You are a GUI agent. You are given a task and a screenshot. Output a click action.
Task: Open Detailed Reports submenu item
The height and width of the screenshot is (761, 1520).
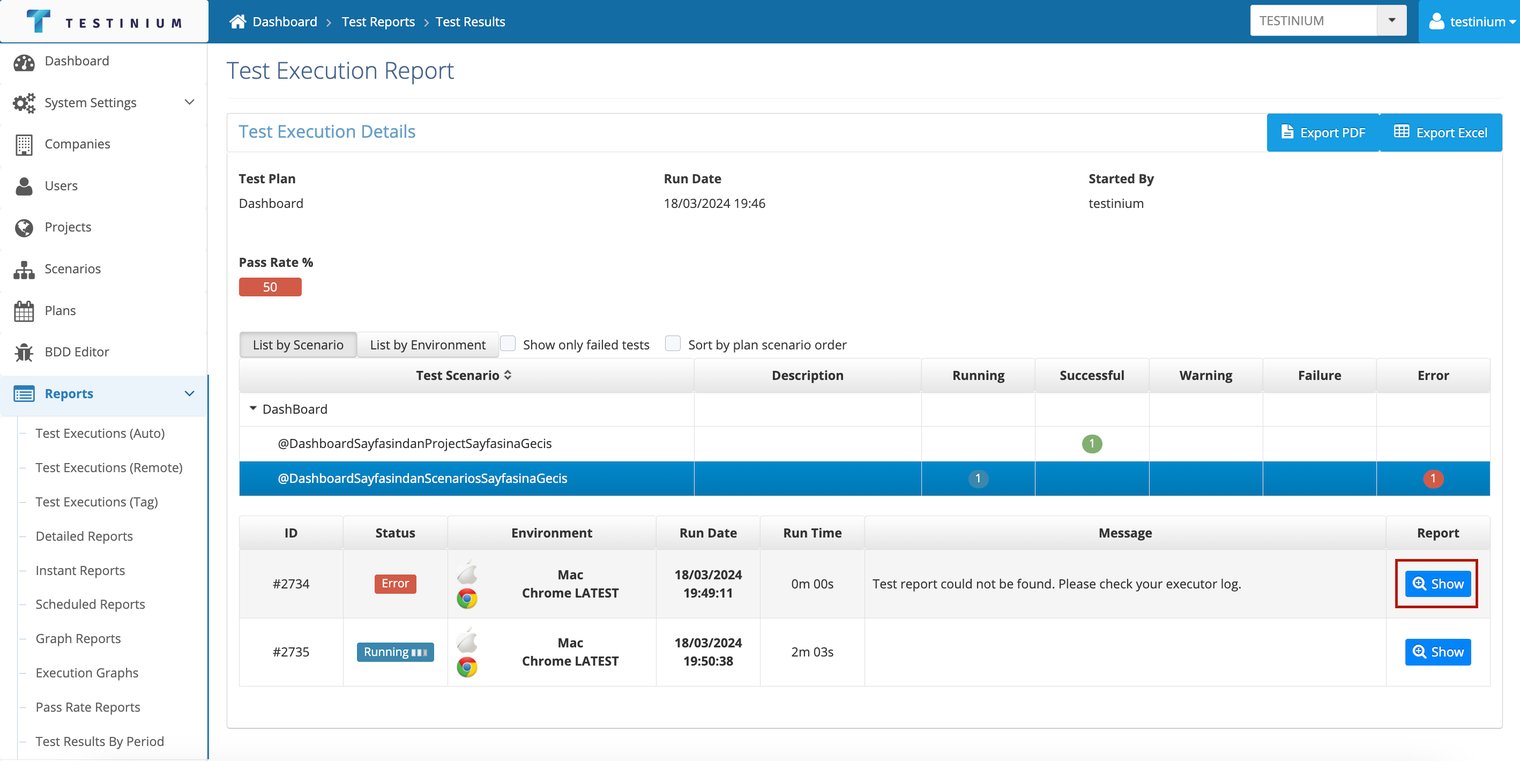click(x=84, y=536)
